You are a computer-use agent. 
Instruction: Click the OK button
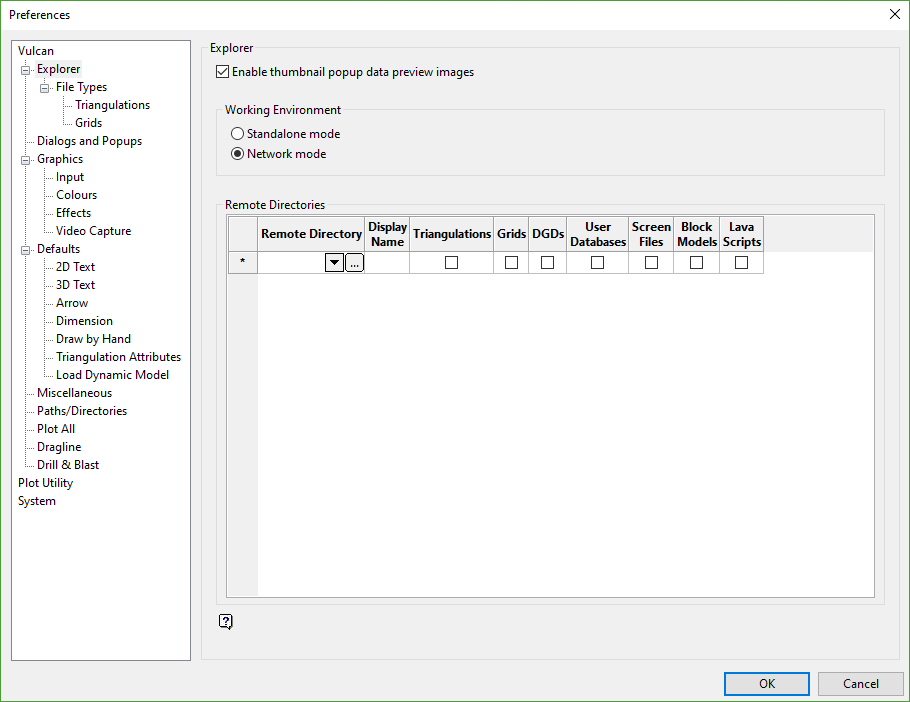767,683
